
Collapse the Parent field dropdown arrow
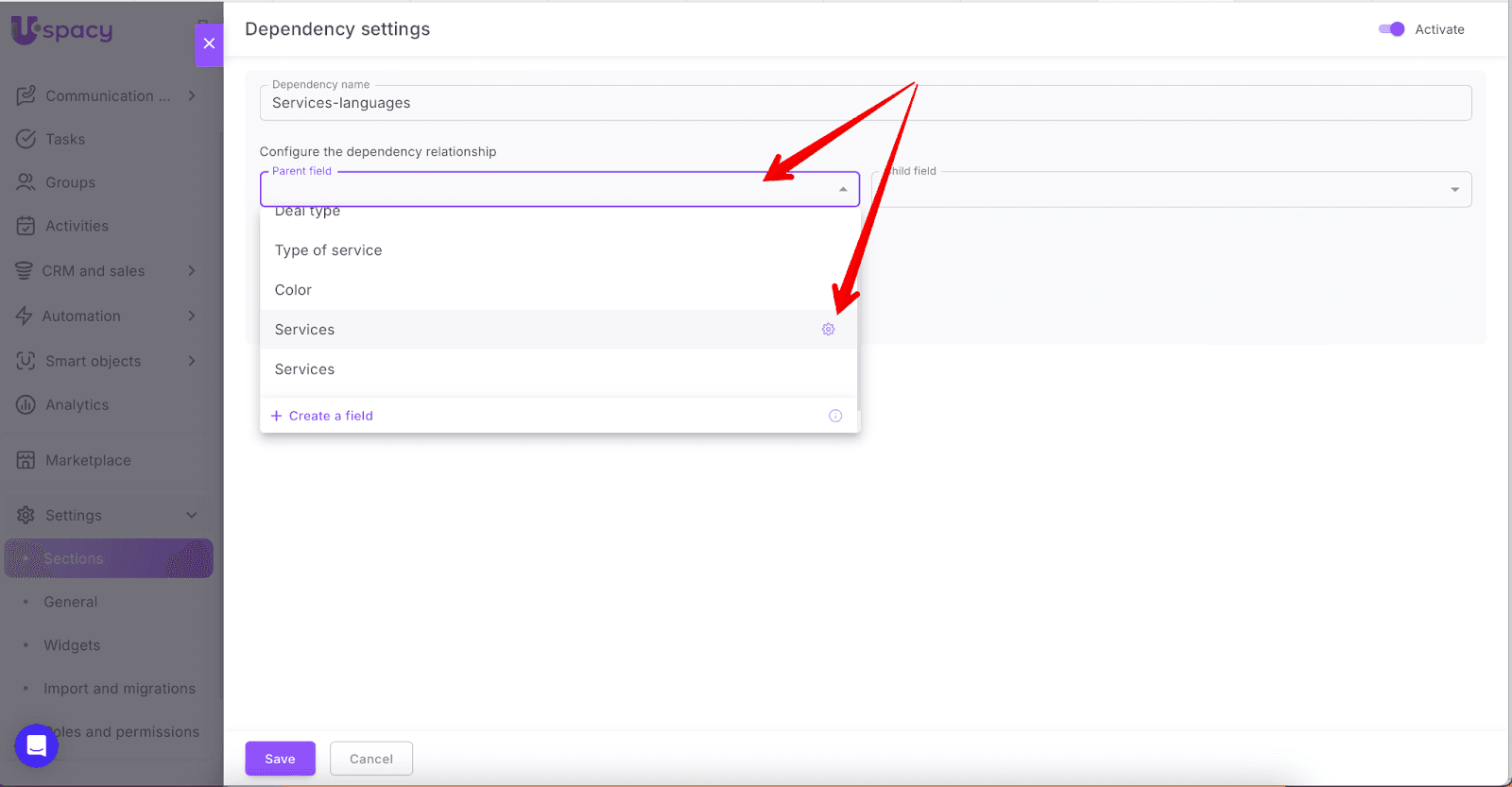coord(843,190)
